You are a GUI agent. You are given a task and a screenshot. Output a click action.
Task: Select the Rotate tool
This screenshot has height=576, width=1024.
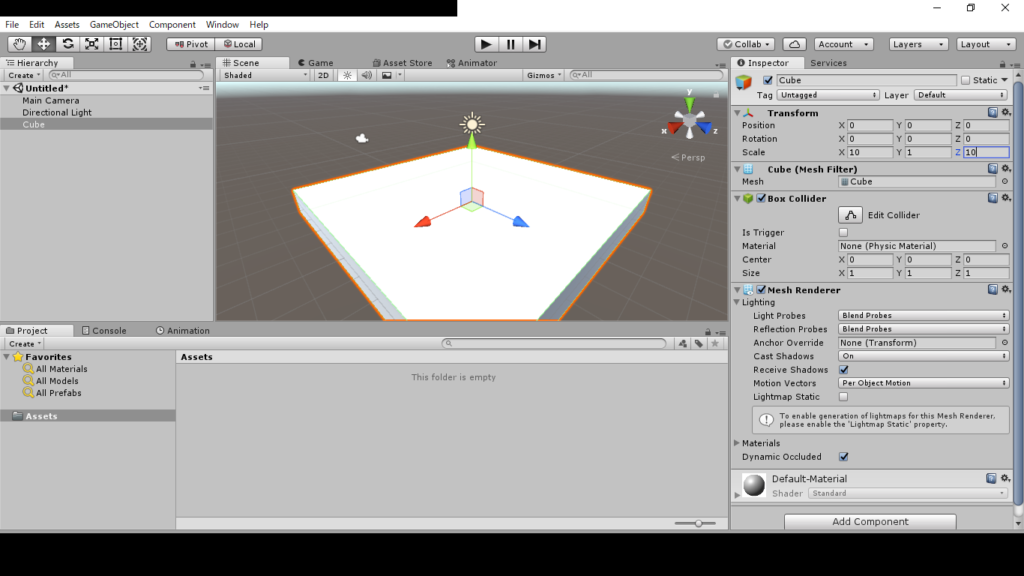click(68, 44)
